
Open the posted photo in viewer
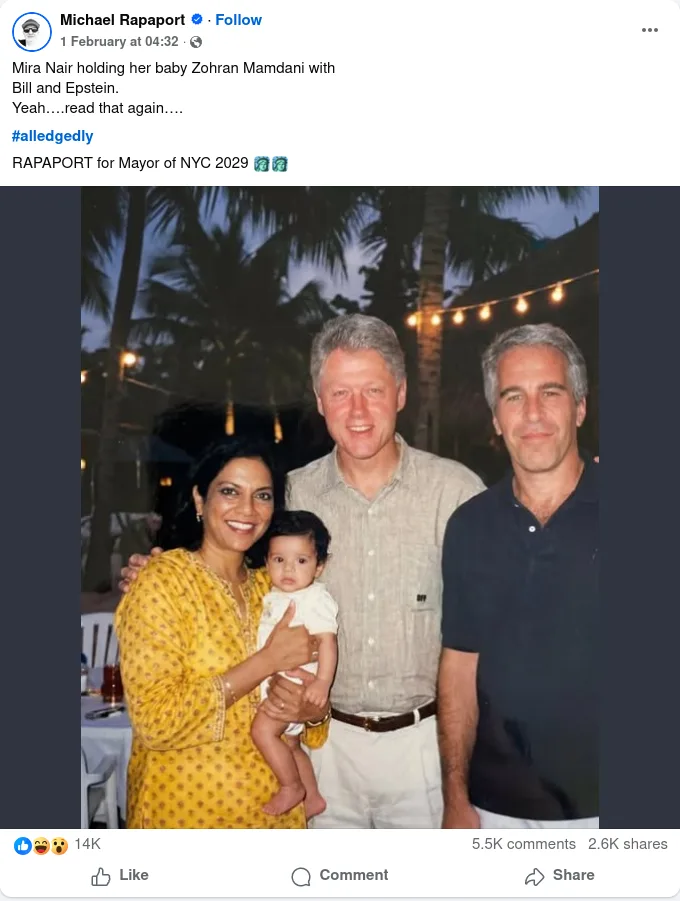[x=340, y=507]
